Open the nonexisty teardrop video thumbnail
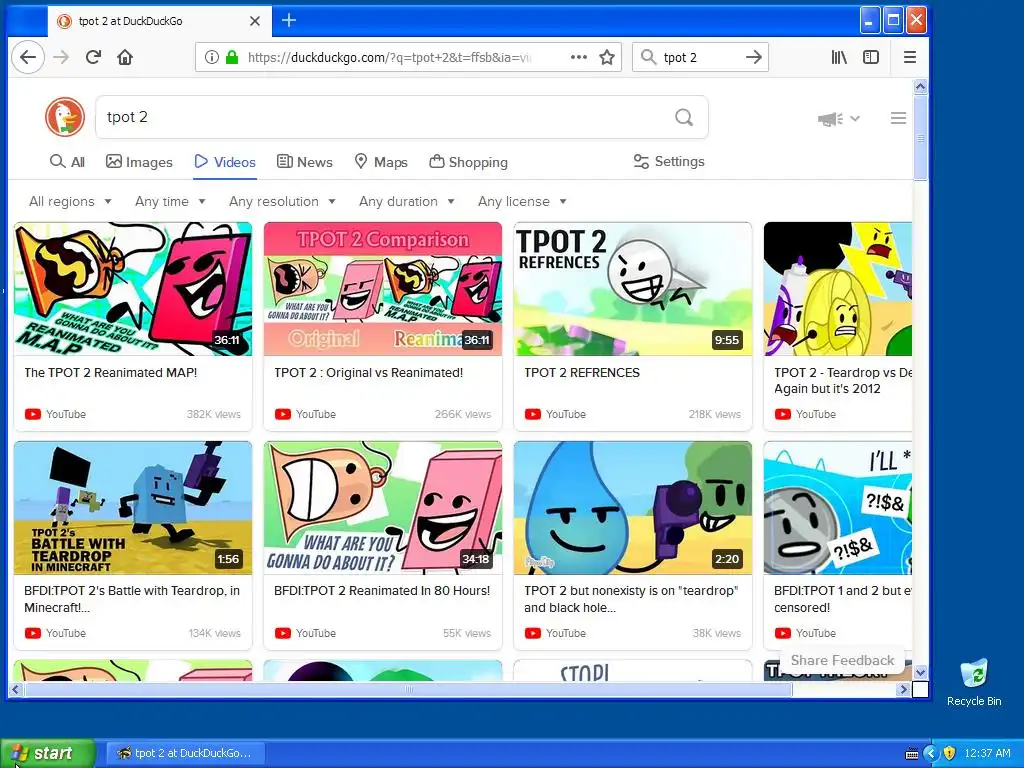 coord(633,508)
